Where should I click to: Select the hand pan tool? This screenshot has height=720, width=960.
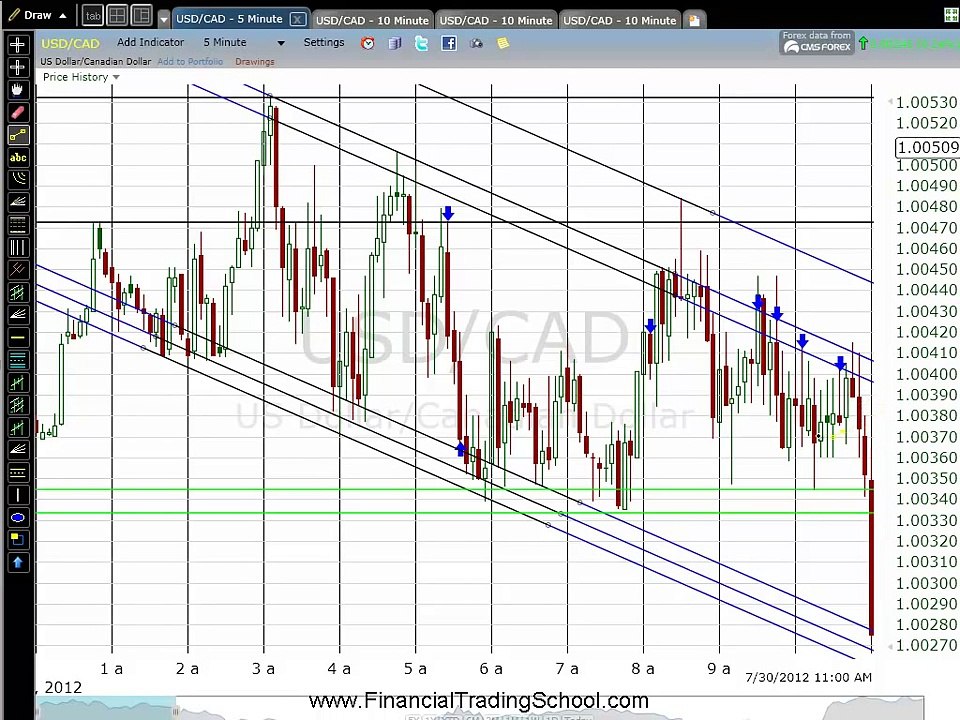pyautogui.click(x=18, y=90)
